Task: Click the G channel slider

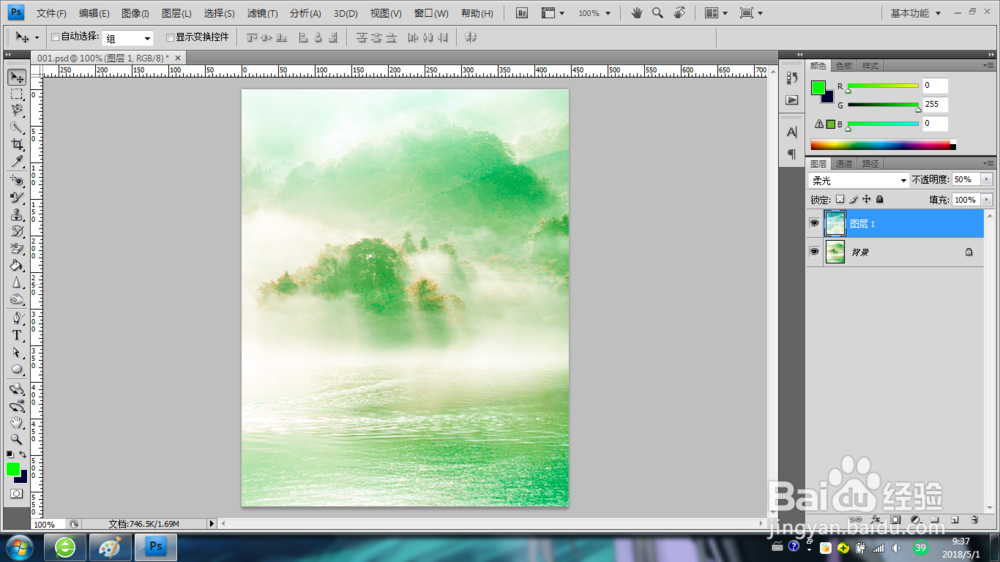Action: click(x=883, y=105)
